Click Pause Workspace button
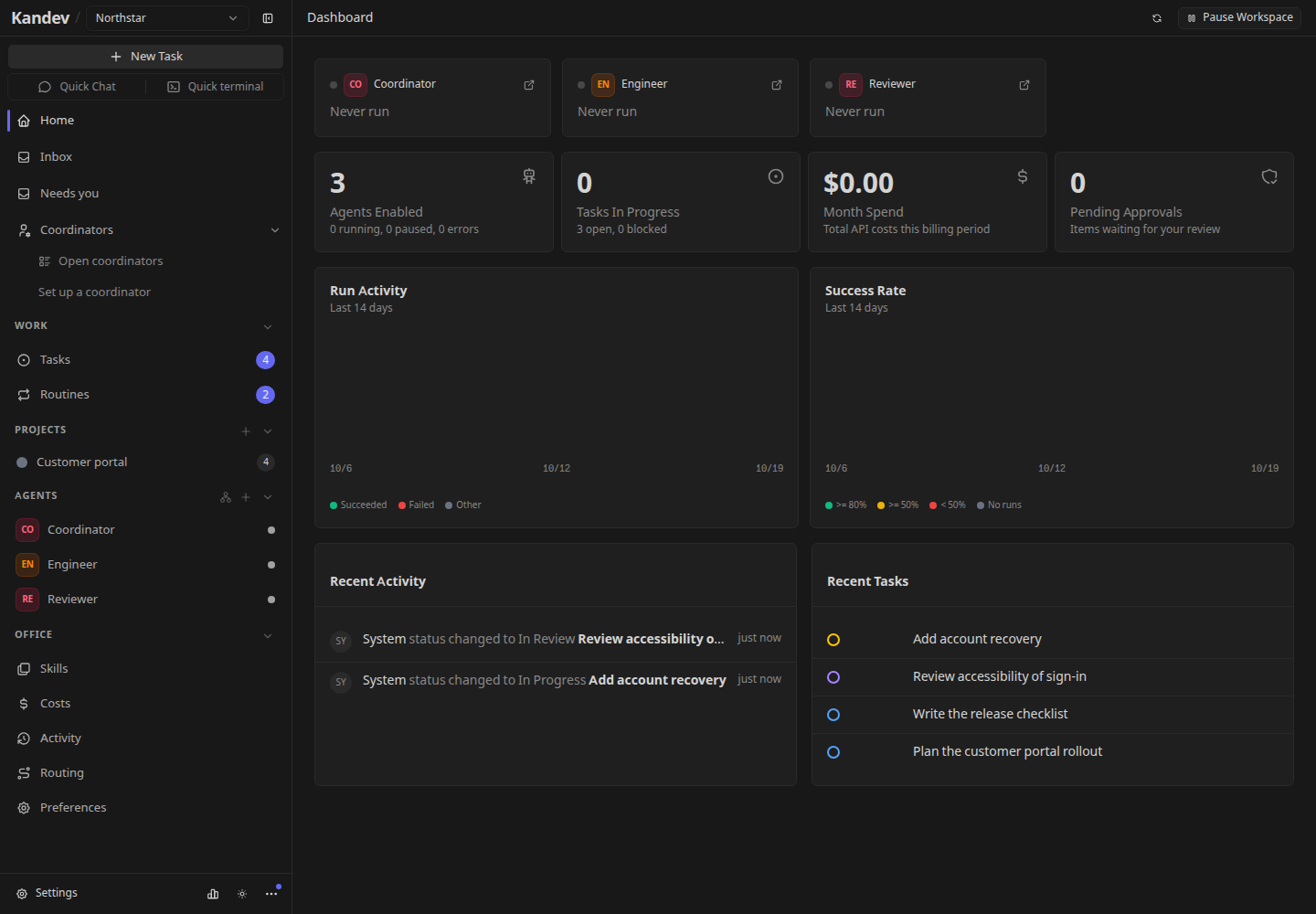The image size is (1316, 914). (x=1239, y=18)
